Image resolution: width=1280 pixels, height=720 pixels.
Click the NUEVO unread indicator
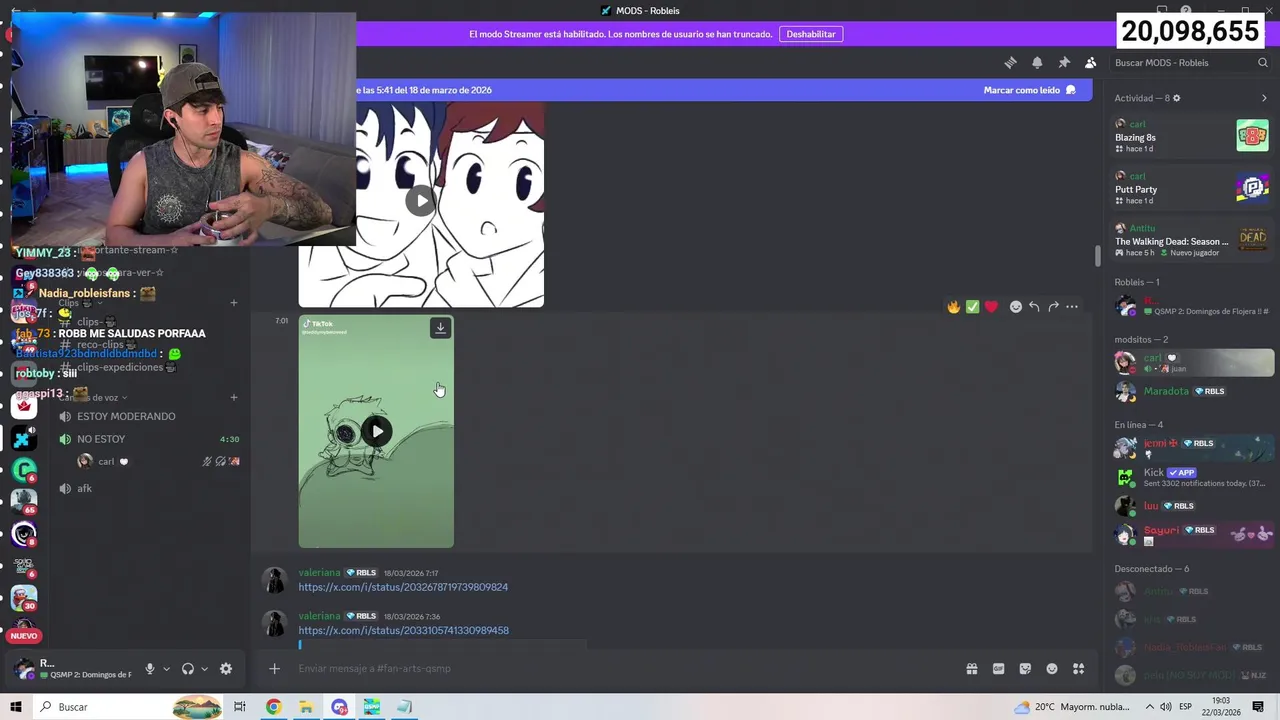[x=24, y=636]
